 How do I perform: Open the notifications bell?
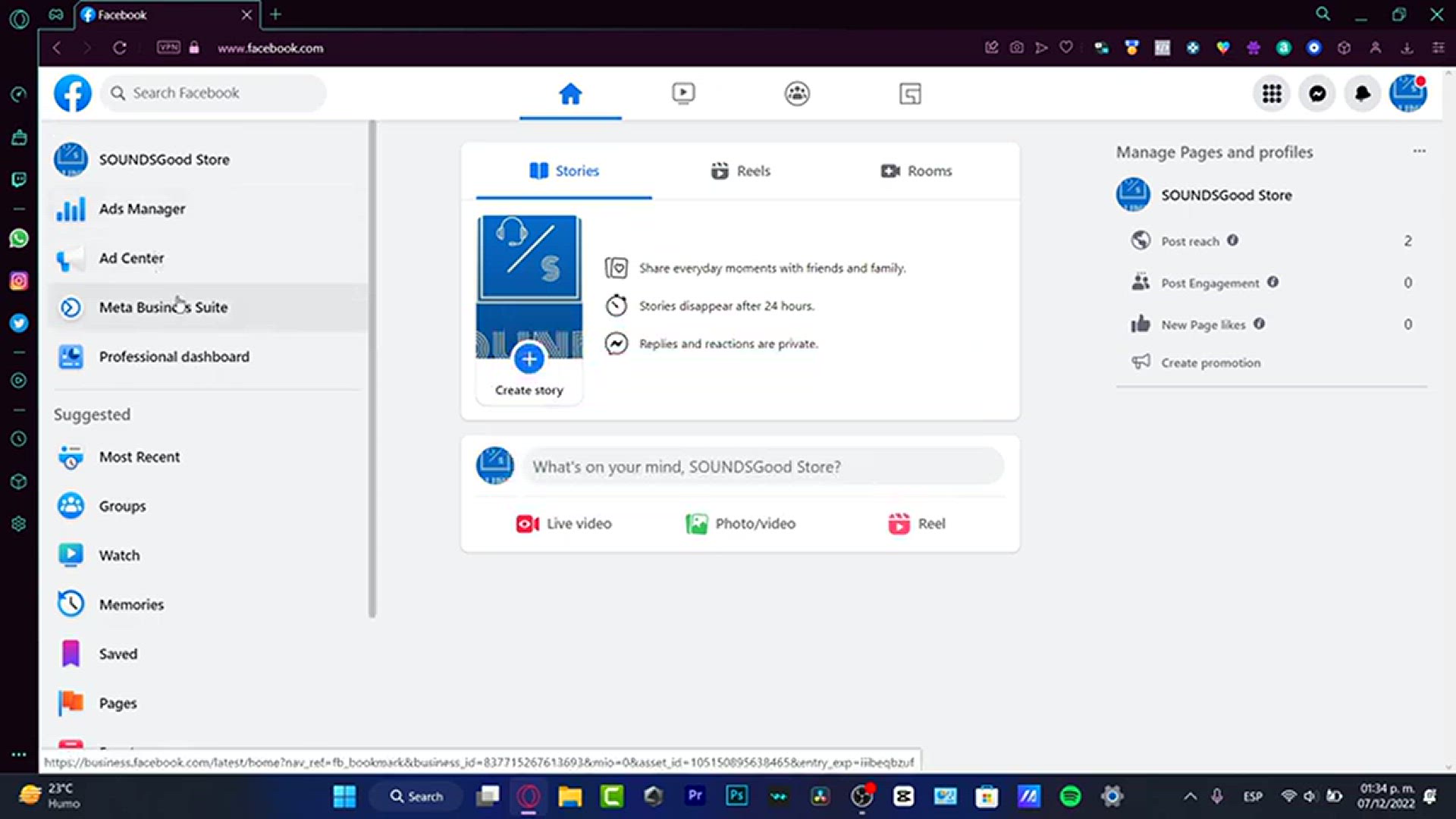click(1363, 93)
